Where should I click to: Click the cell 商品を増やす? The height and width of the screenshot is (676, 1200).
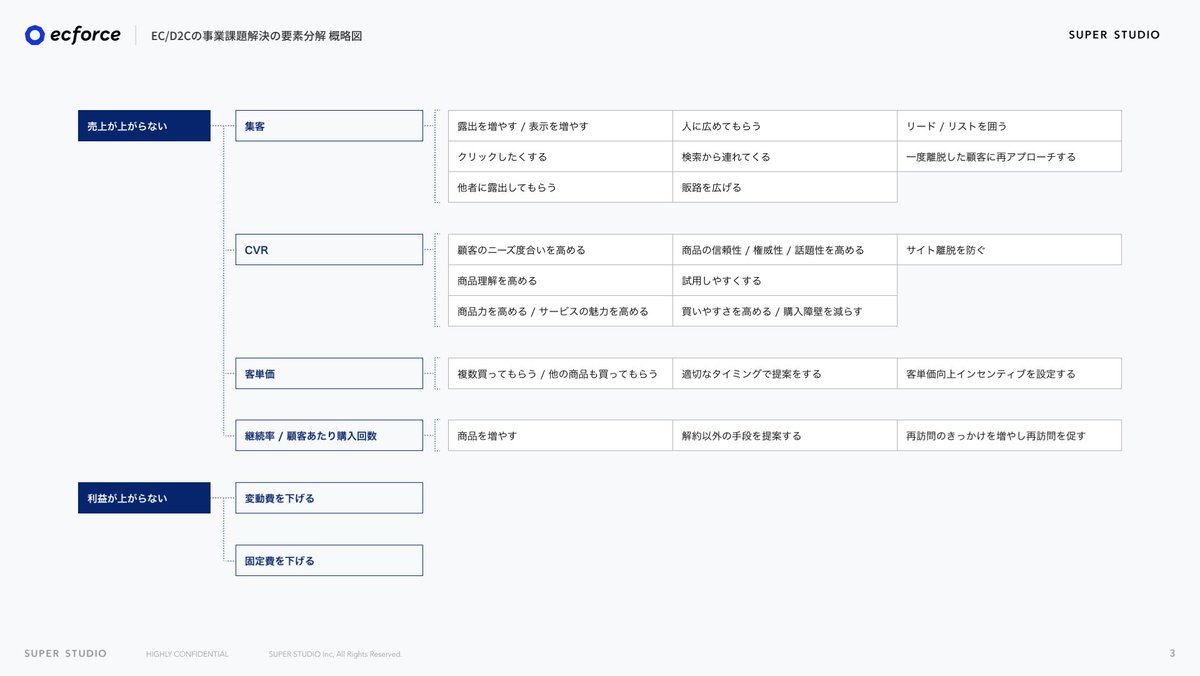click(x=560, y=436)
